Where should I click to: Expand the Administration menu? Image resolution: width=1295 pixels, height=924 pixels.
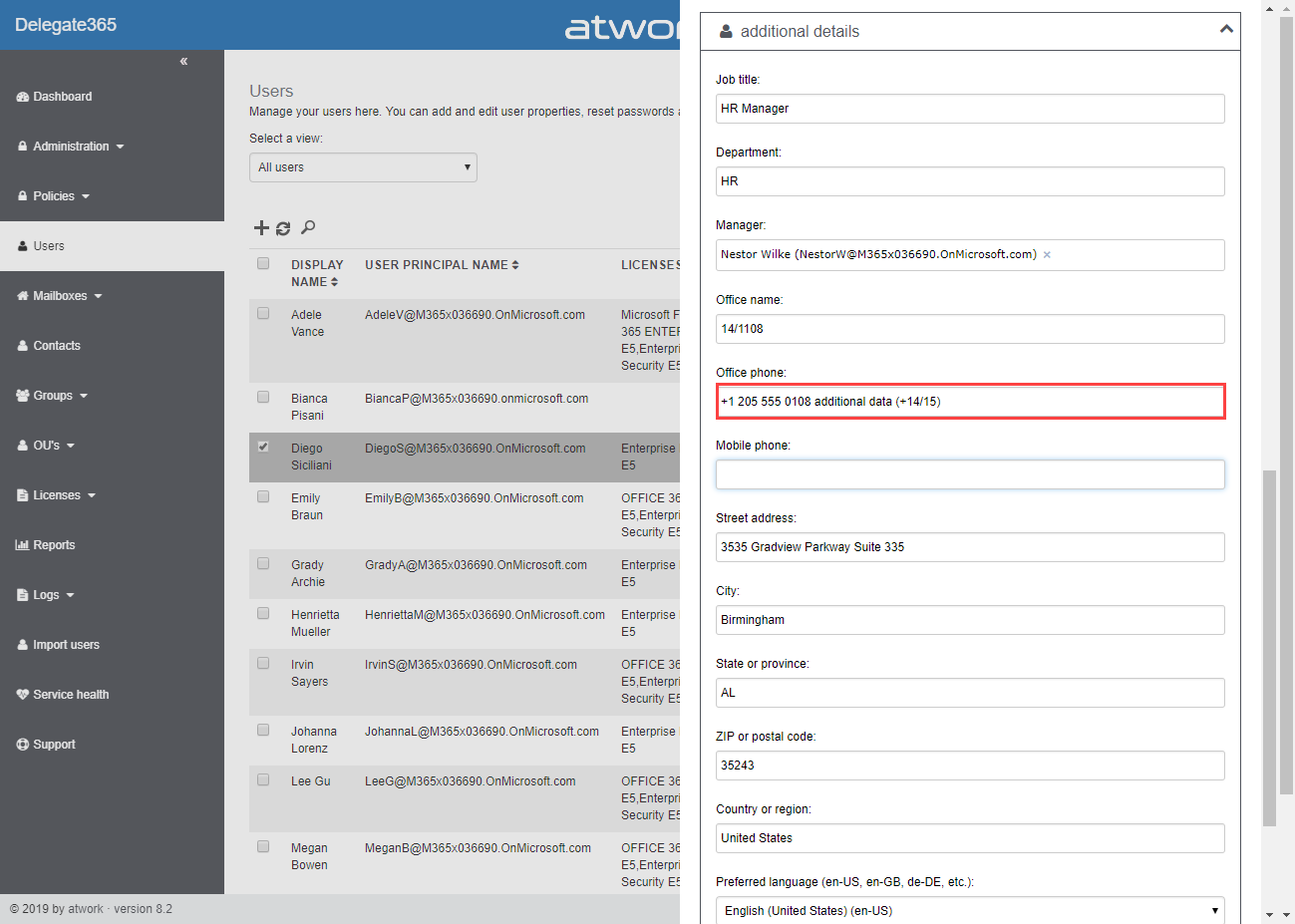[x=71, y=147]
